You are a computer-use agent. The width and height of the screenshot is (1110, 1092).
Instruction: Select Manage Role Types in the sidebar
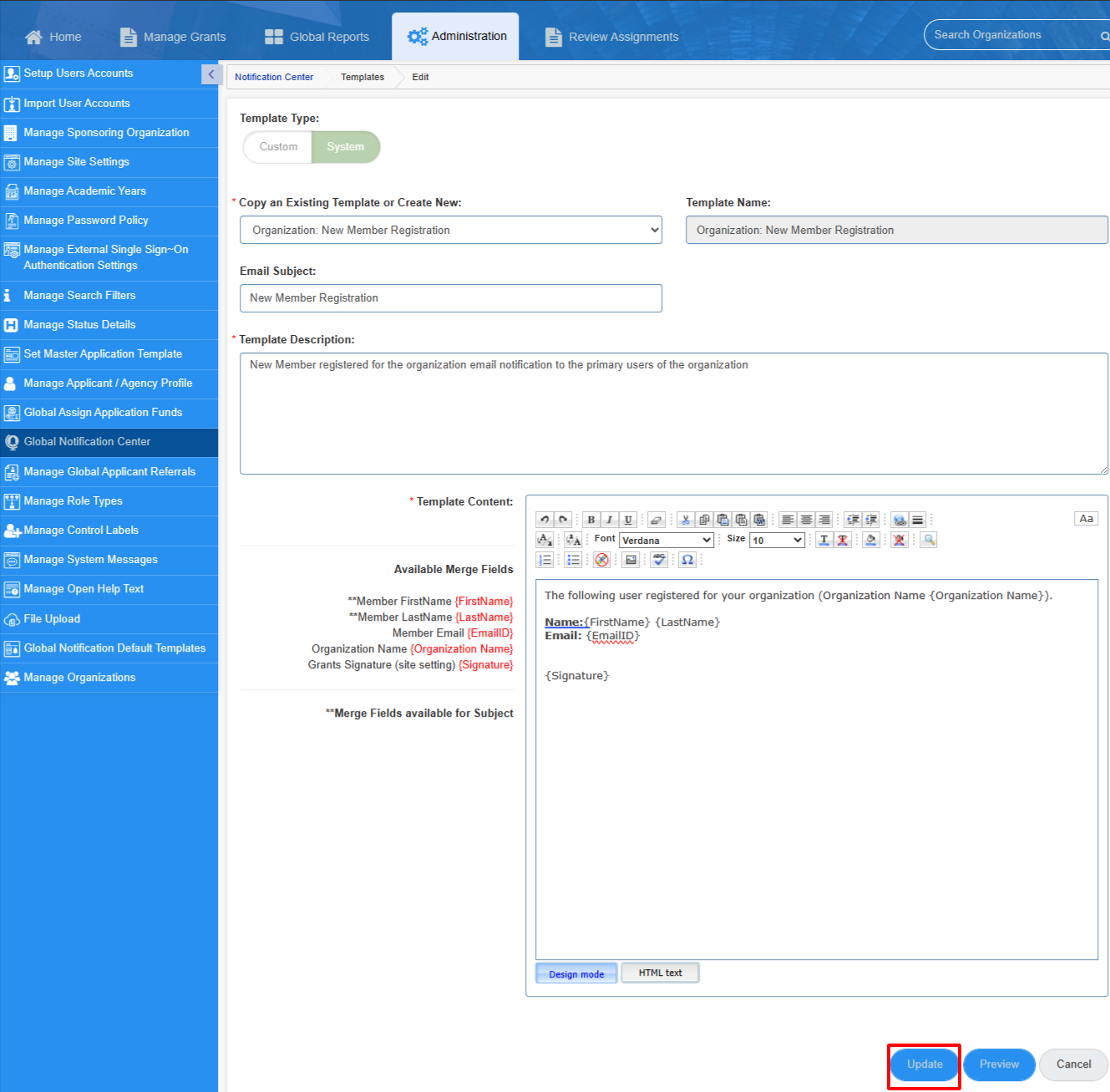pos(73,501)
